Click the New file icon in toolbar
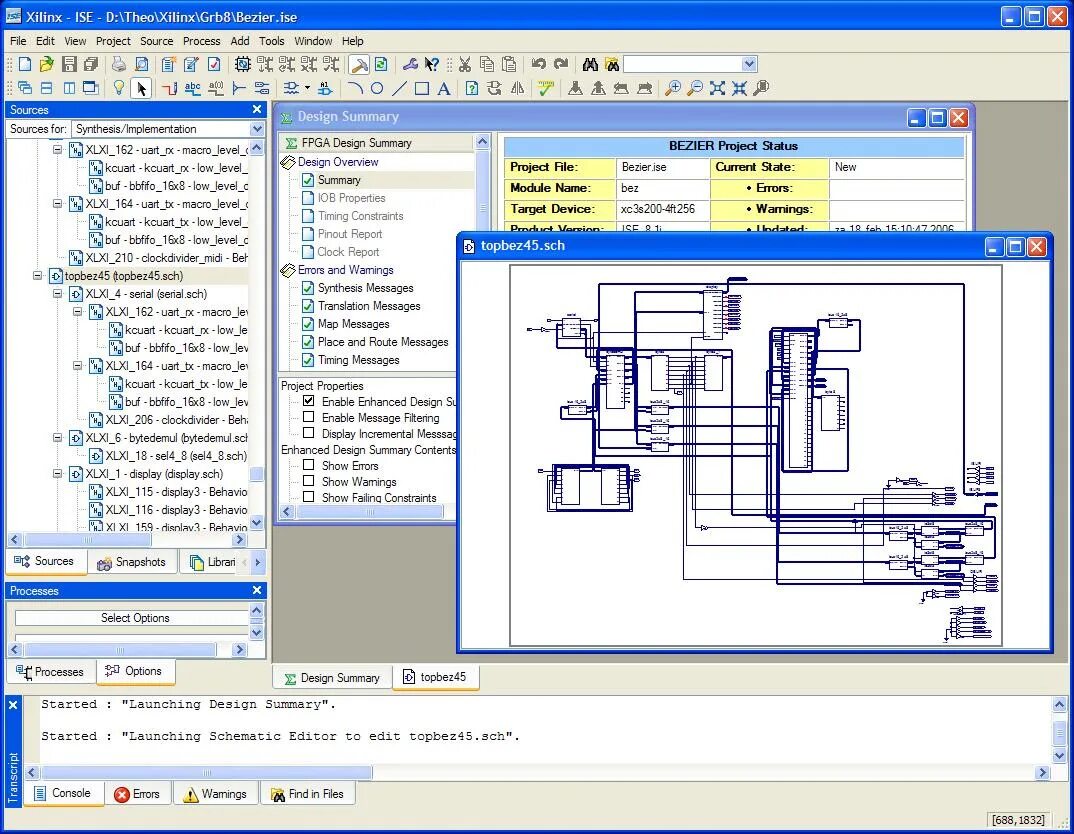This screenshot has height=834, width=1074. [25, 64]
